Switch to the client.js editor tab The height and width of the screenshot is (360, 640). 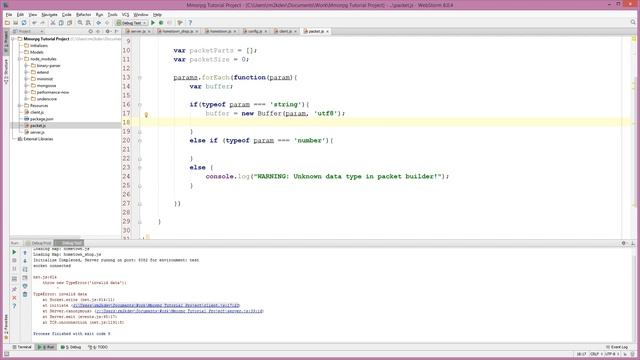pos(285,31)
